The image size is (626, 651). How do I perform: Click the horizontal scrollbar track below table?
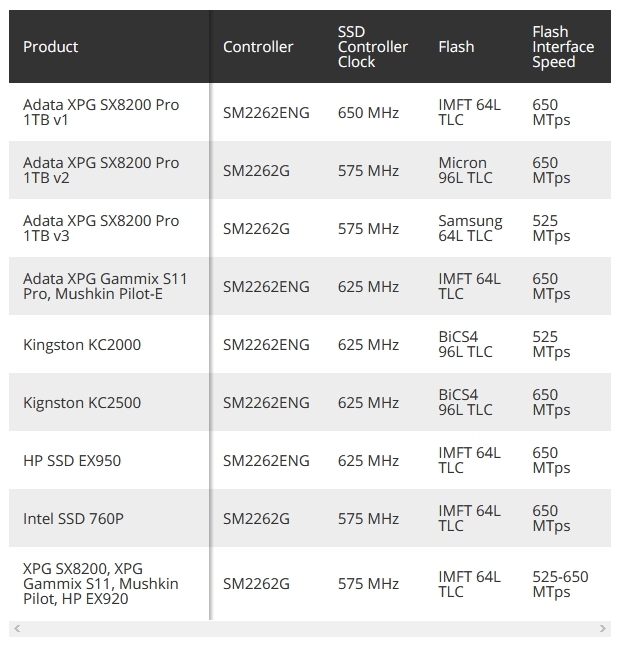(310, 629)
